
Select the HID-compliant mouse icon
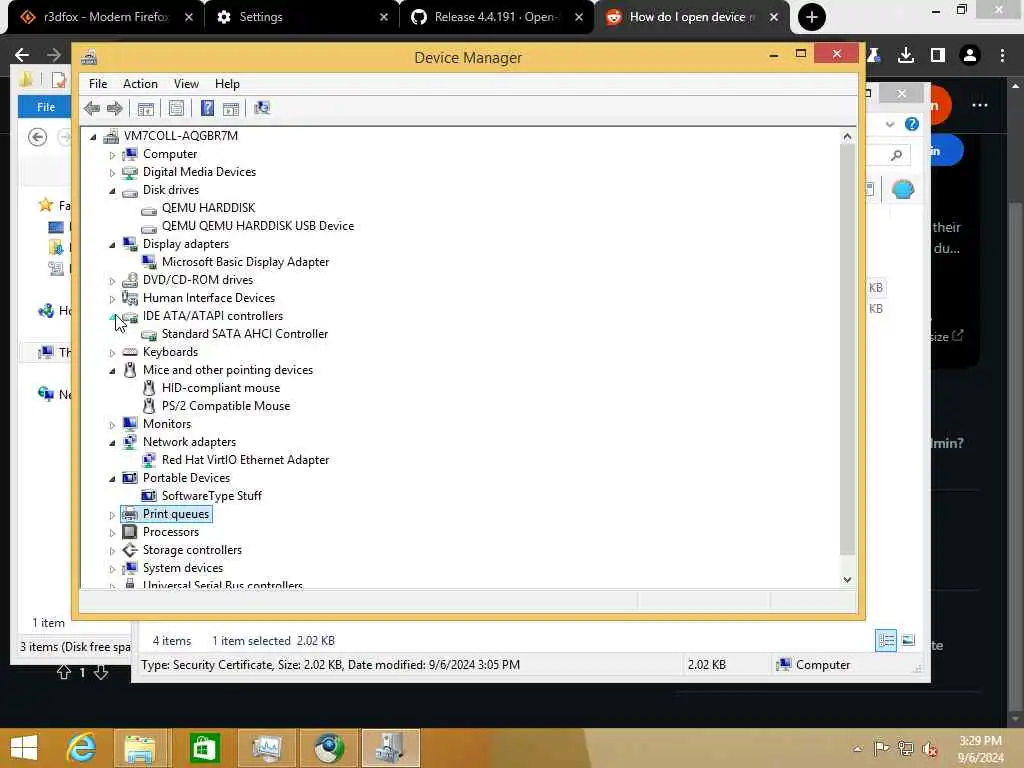tap(149, 388)
